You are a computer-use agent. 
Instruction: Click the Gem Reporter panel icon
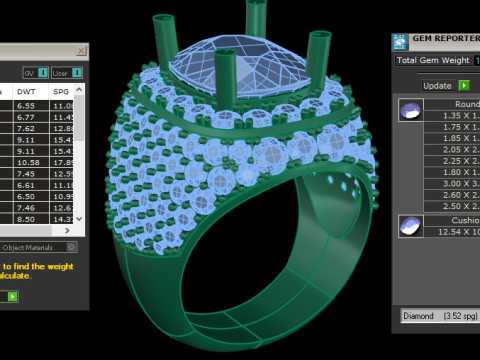click(400, 42)
